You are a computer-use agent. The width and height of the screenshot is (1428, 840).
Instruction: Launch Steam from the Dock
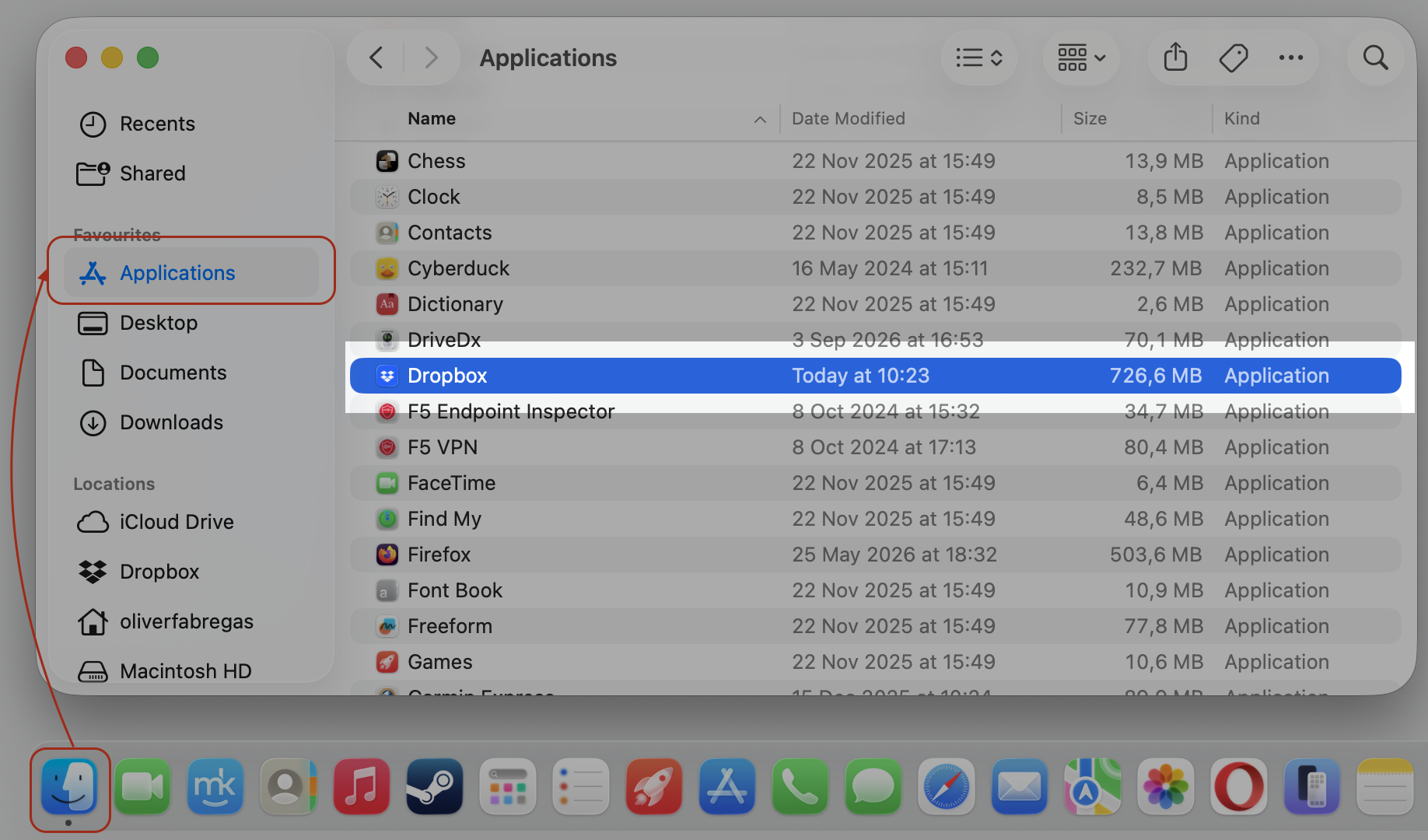pos(435,786)
